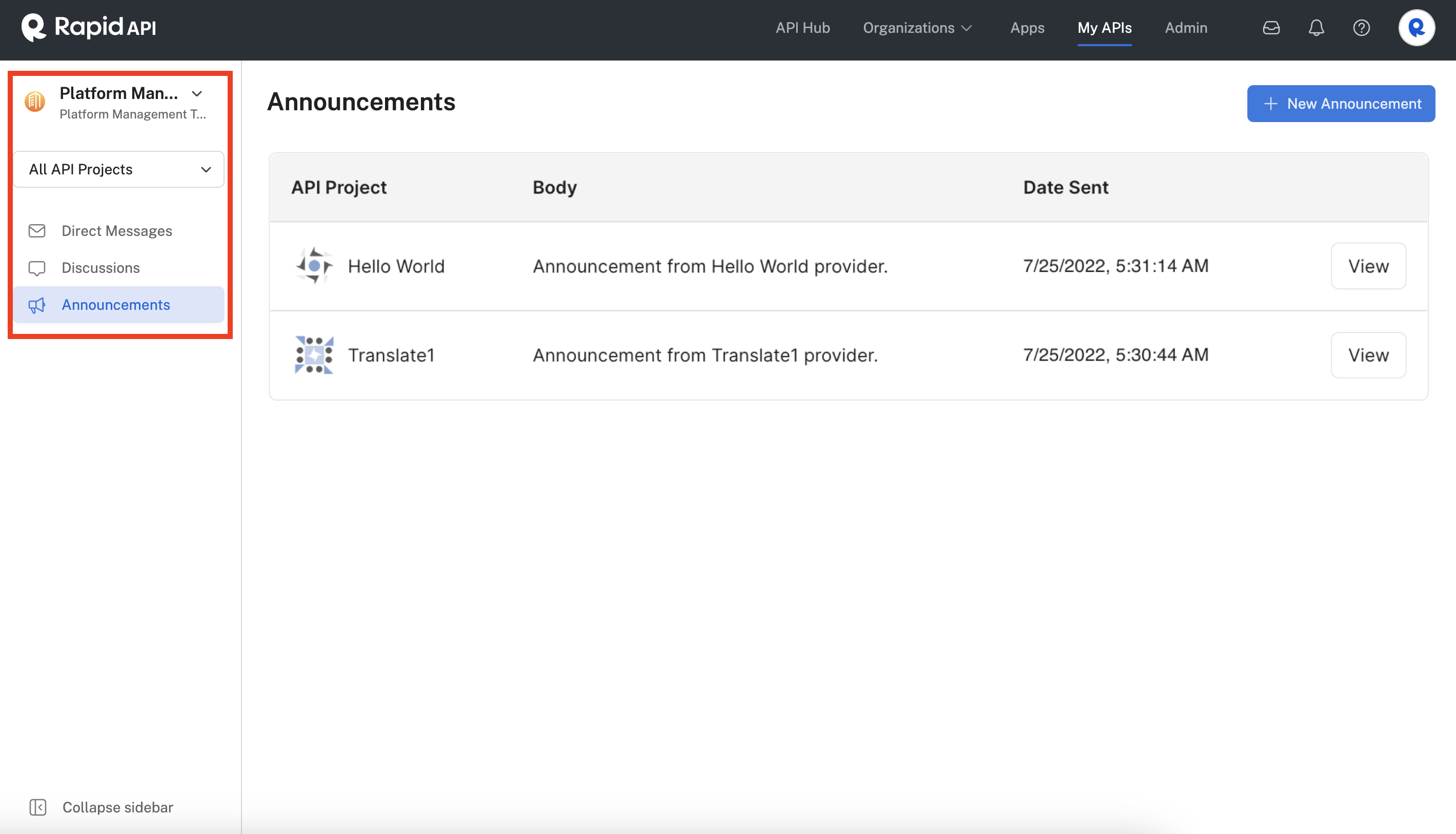View the Translate1 announcement
Screen dimensions: 1456x834
(x=1368, y=355)
